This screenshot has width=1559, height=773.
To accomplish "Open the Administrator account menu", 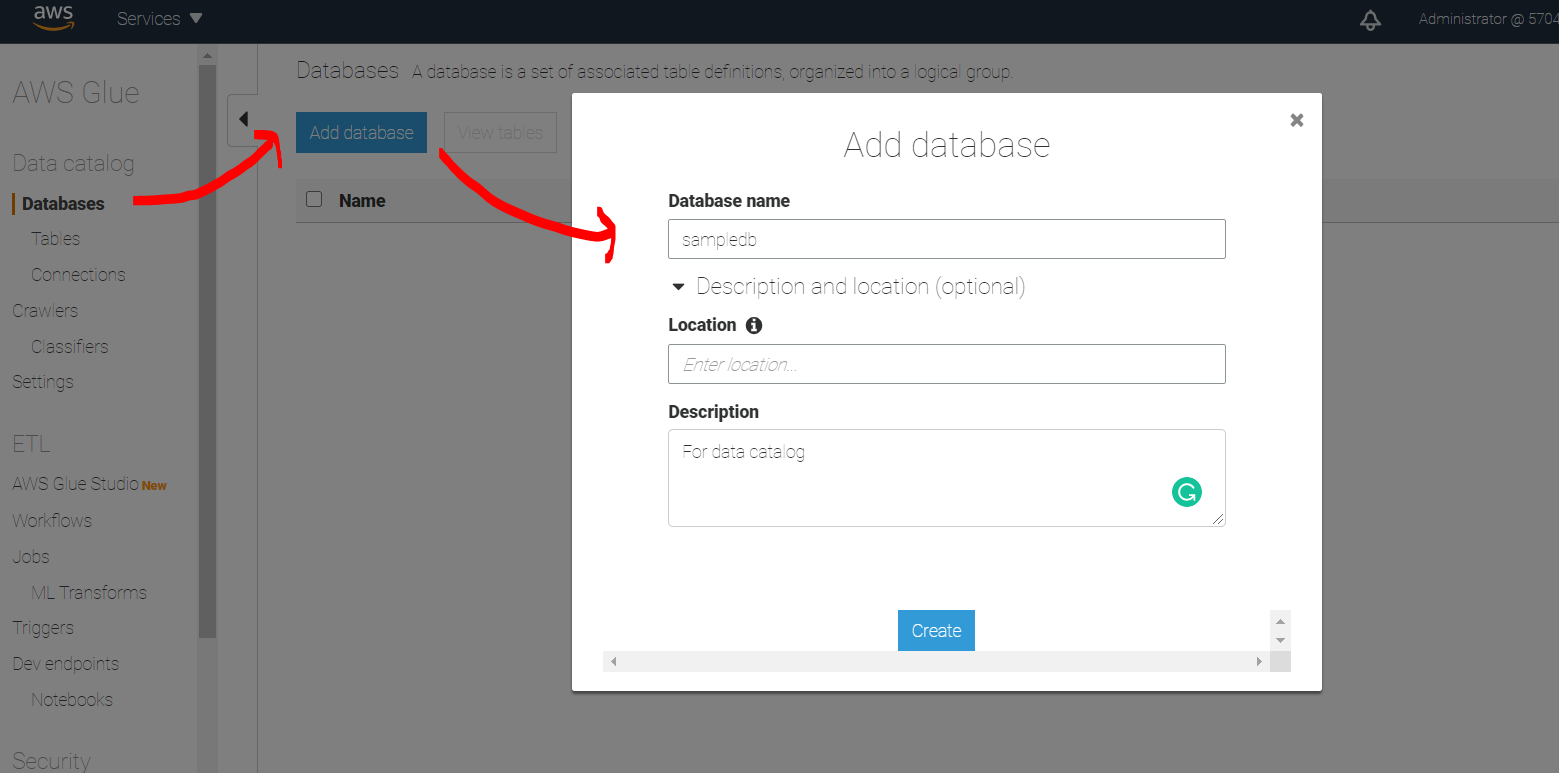I will click(x=1486, y=19).
